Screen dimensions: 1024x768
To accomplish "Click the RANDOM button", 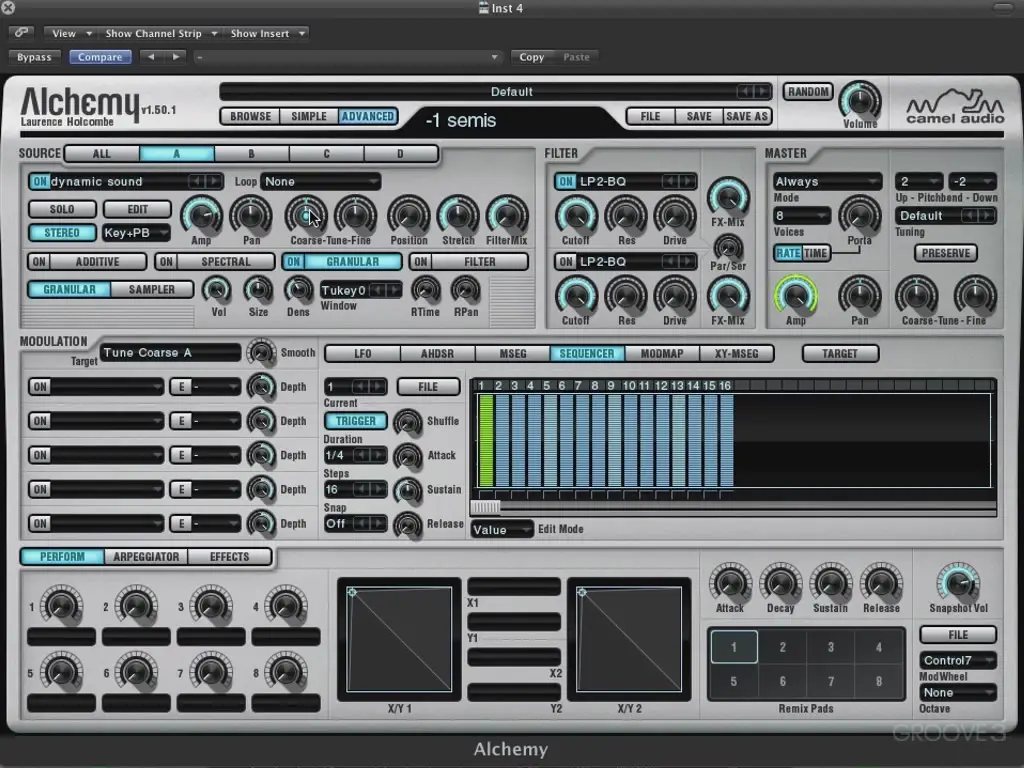I will [808, 91].
